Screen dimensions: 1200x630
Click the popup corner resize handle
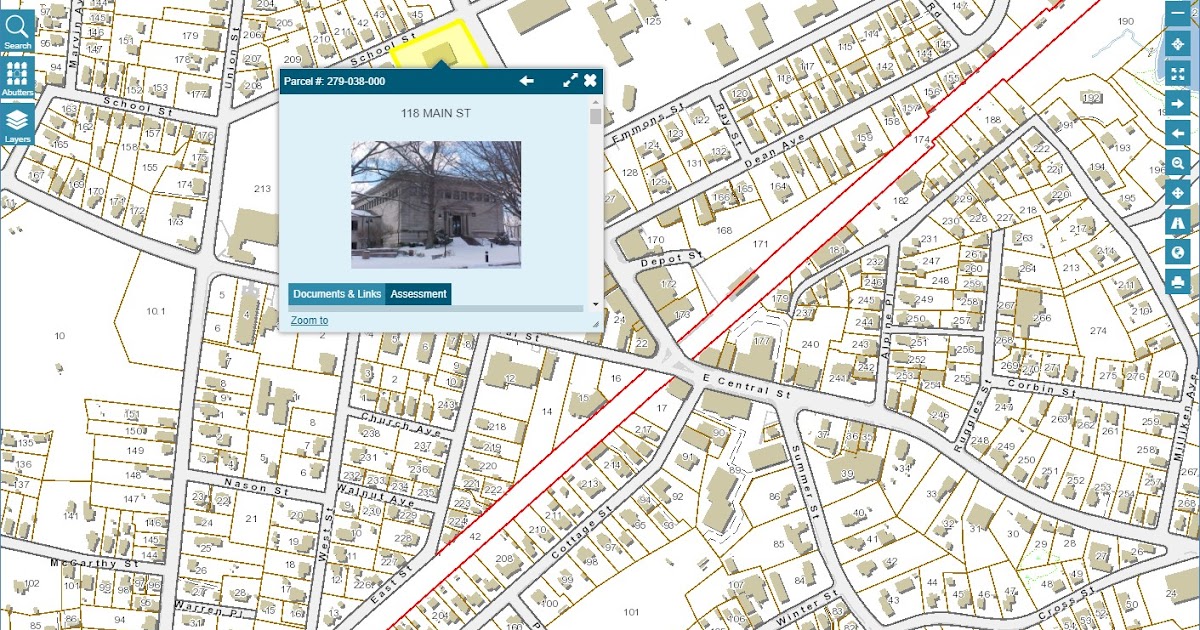[x=595, y=323]
